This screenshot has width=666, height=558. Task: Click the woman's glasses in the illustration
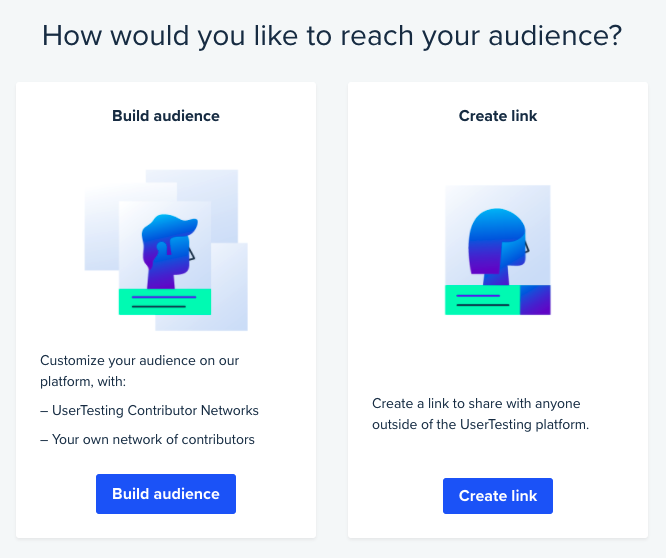coord(527,246)
